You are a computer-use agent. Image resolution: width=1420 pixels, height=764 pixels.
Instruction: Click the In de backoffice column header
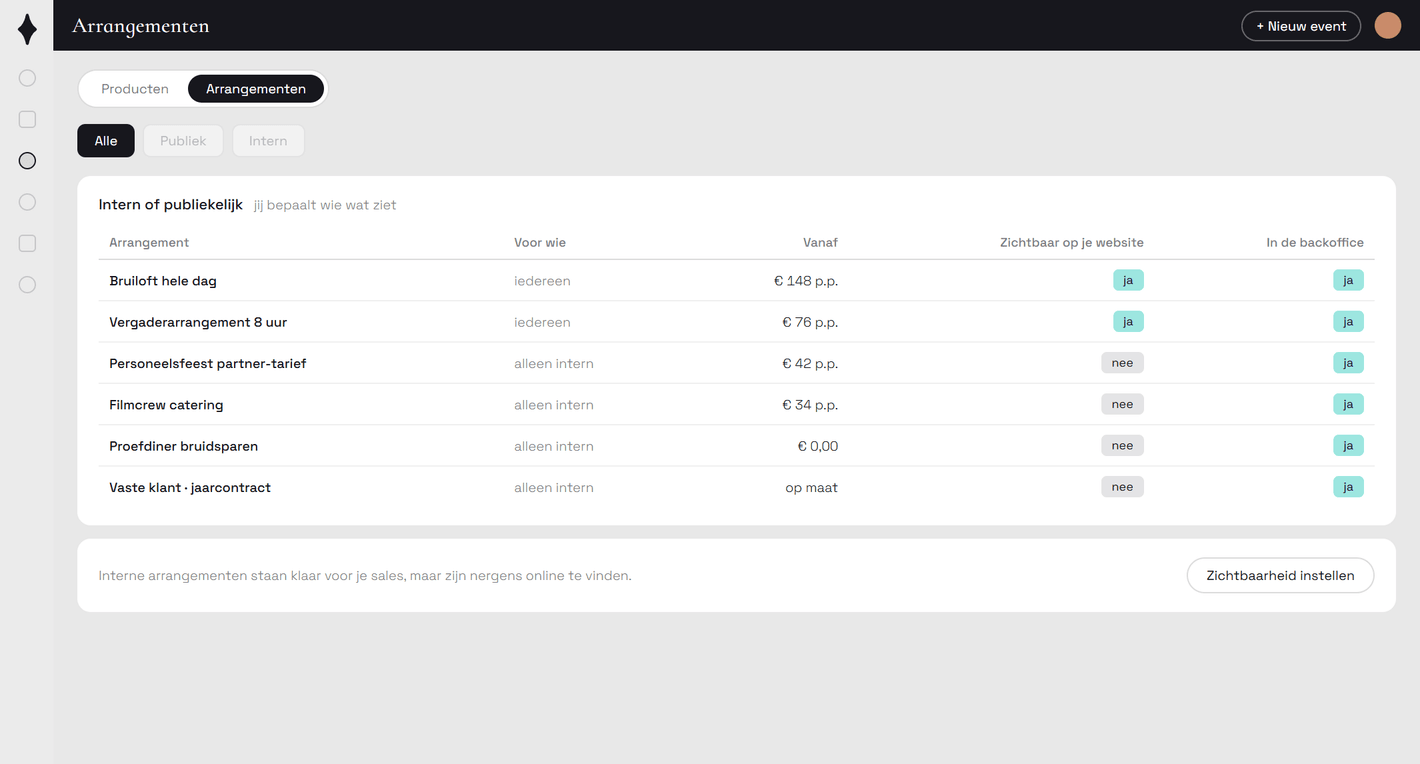(1315, 242)
